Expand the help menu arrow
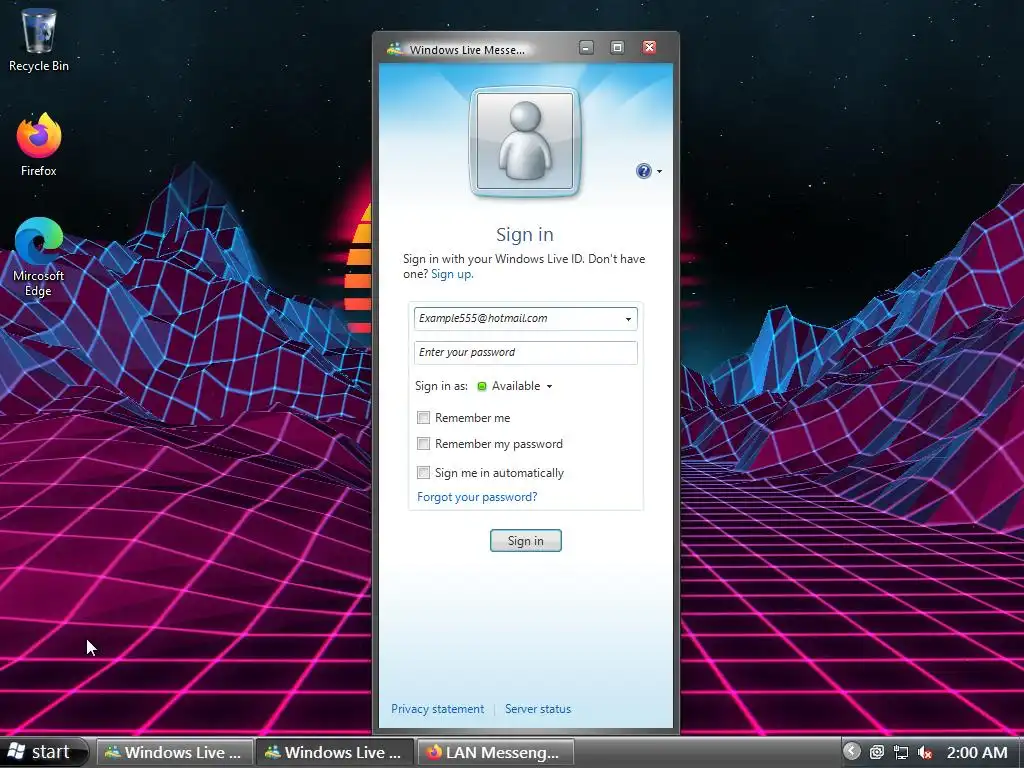 click(x=659, y=172)
